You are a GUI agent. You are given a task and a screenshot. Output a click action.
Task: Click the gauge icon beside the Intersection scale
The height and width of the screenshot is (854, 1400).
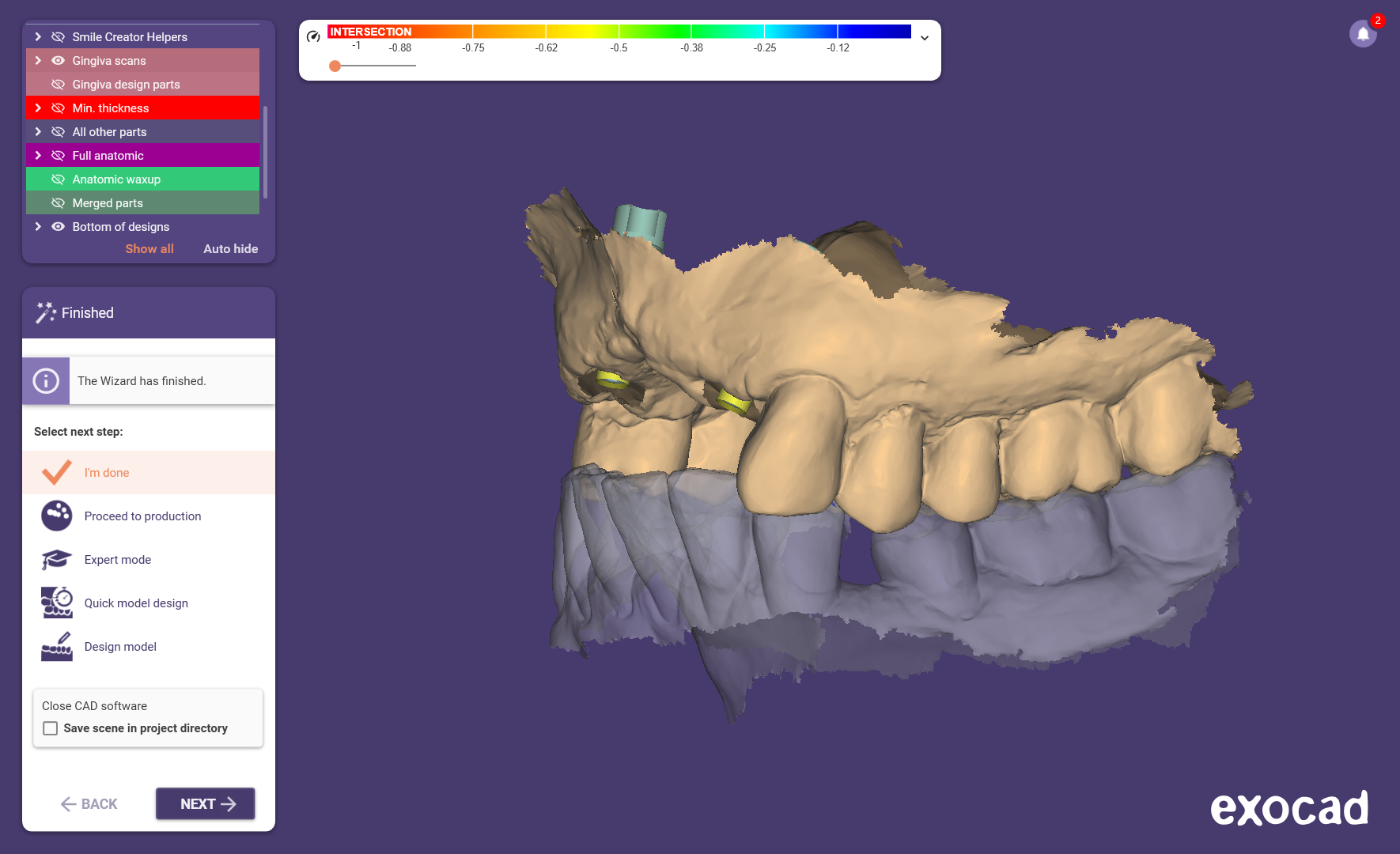click(x=313, y=36)
